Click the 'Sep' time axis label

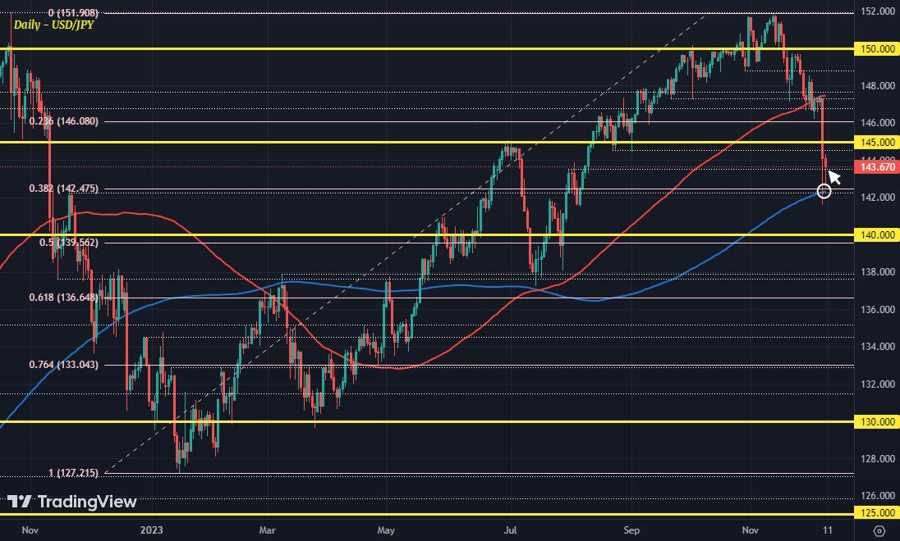(x=631, y=530)
